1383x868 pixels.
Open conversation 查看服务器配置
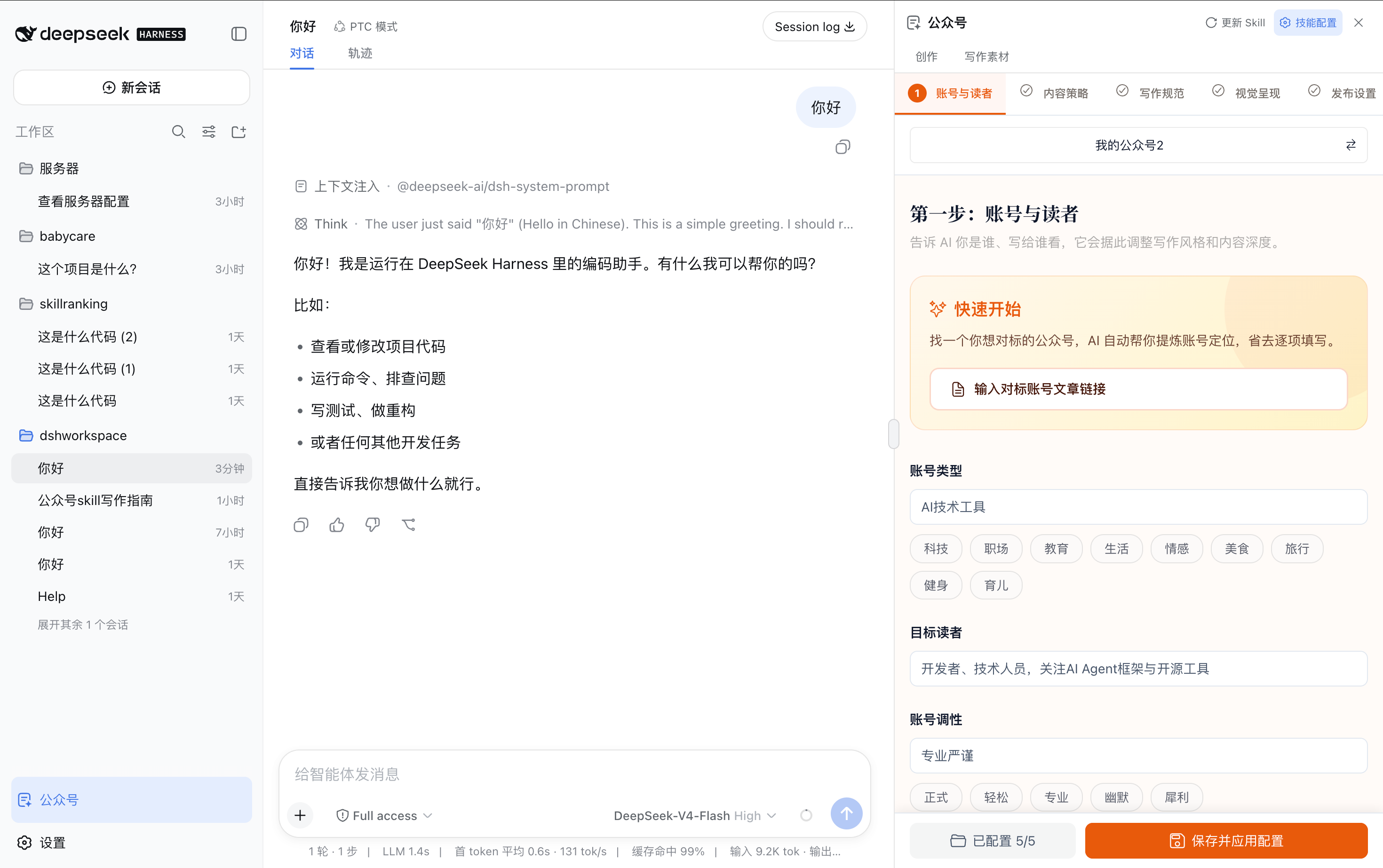(132, 202)
